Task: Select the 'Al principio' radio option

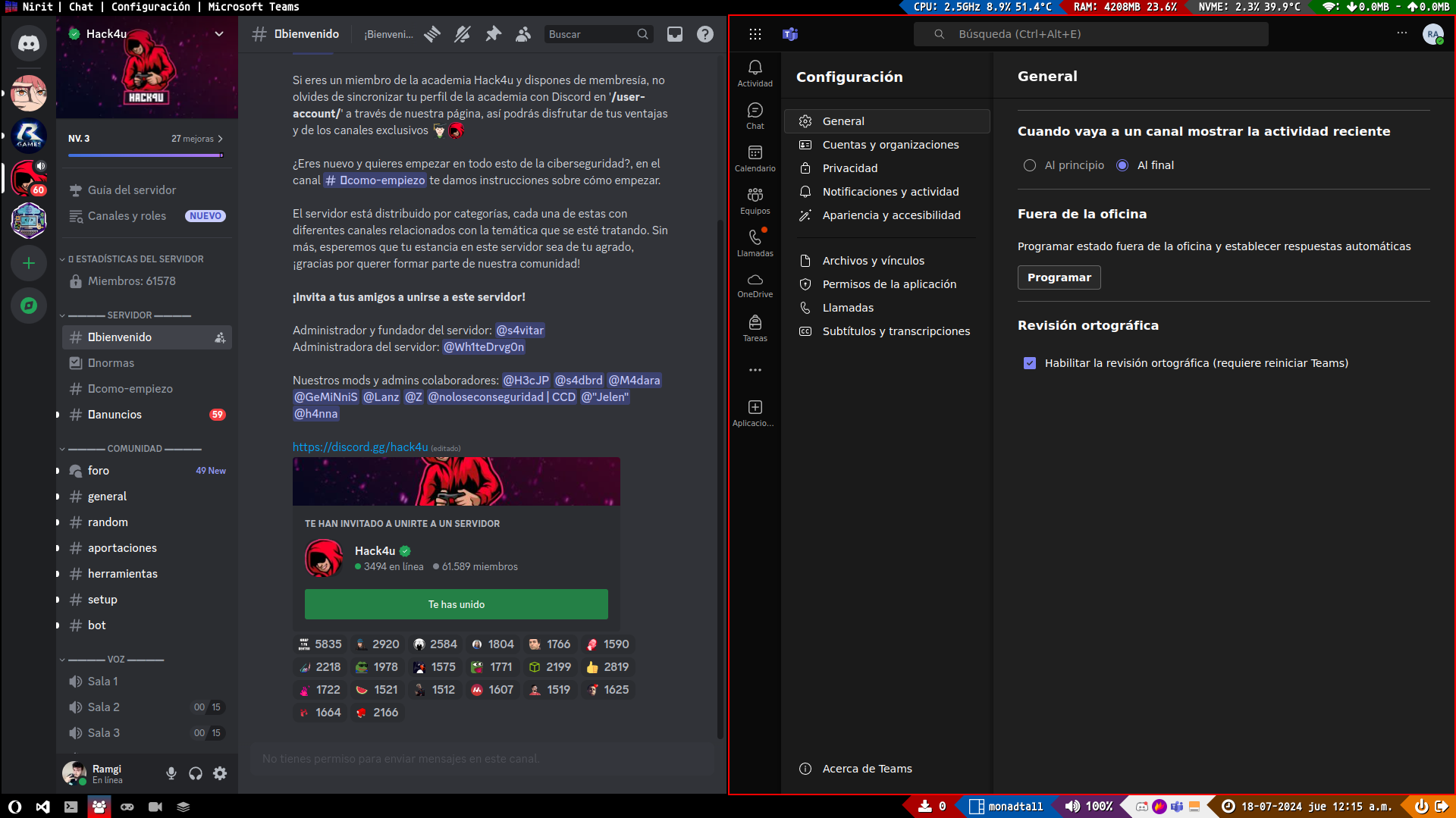Action: [1030, 165]
